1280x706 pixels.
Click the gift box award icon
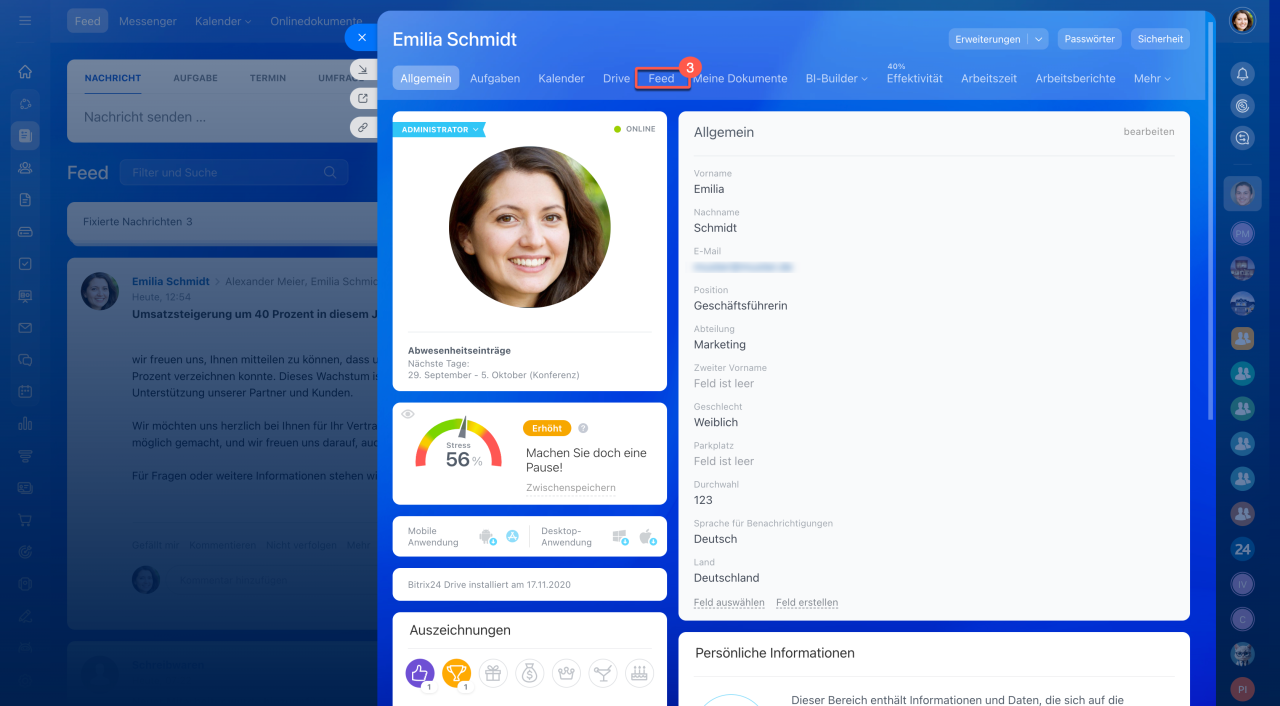(493, 673)
